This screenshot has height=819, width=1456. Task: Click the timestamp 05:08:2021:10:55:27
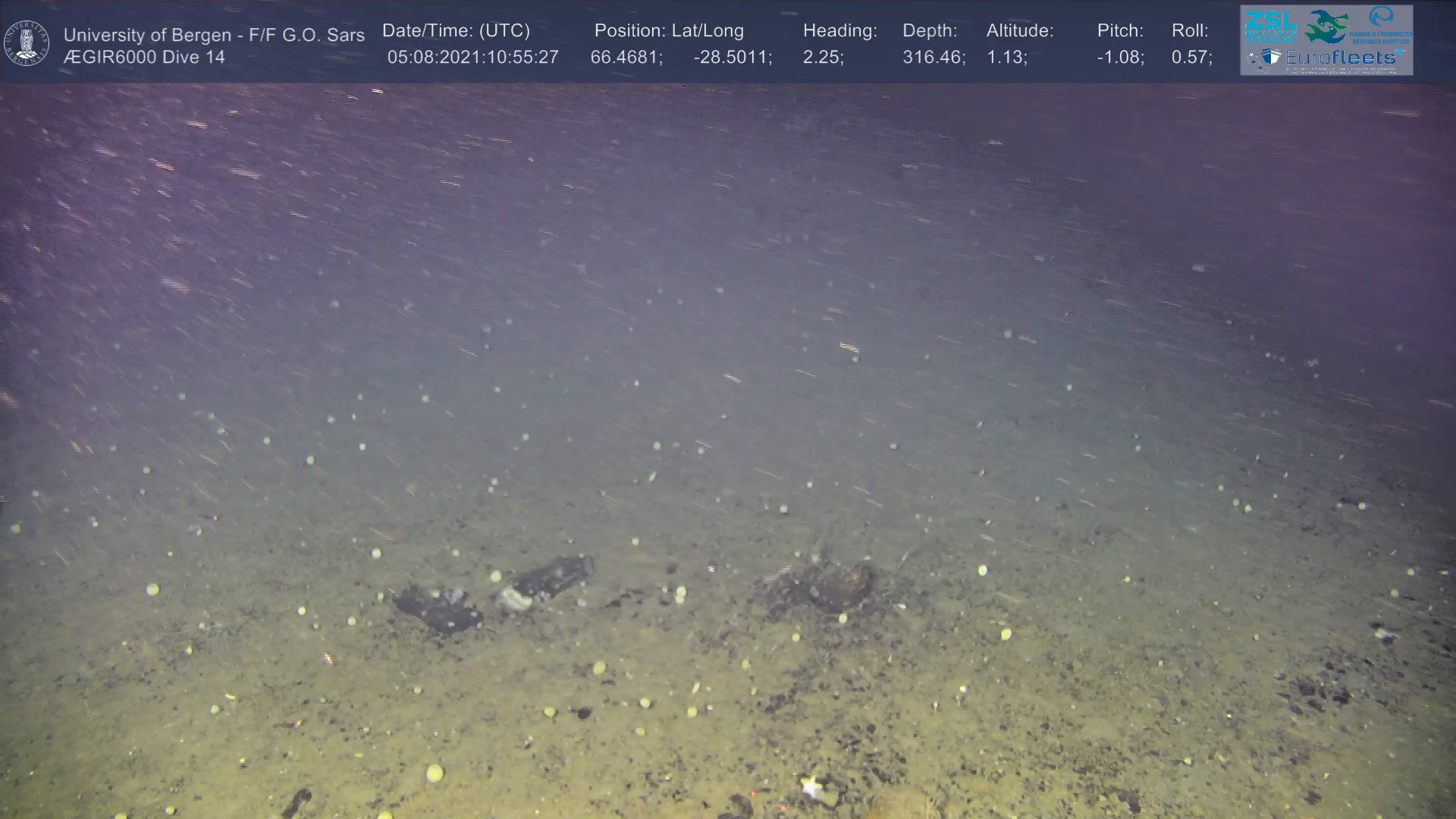(472, 57)
